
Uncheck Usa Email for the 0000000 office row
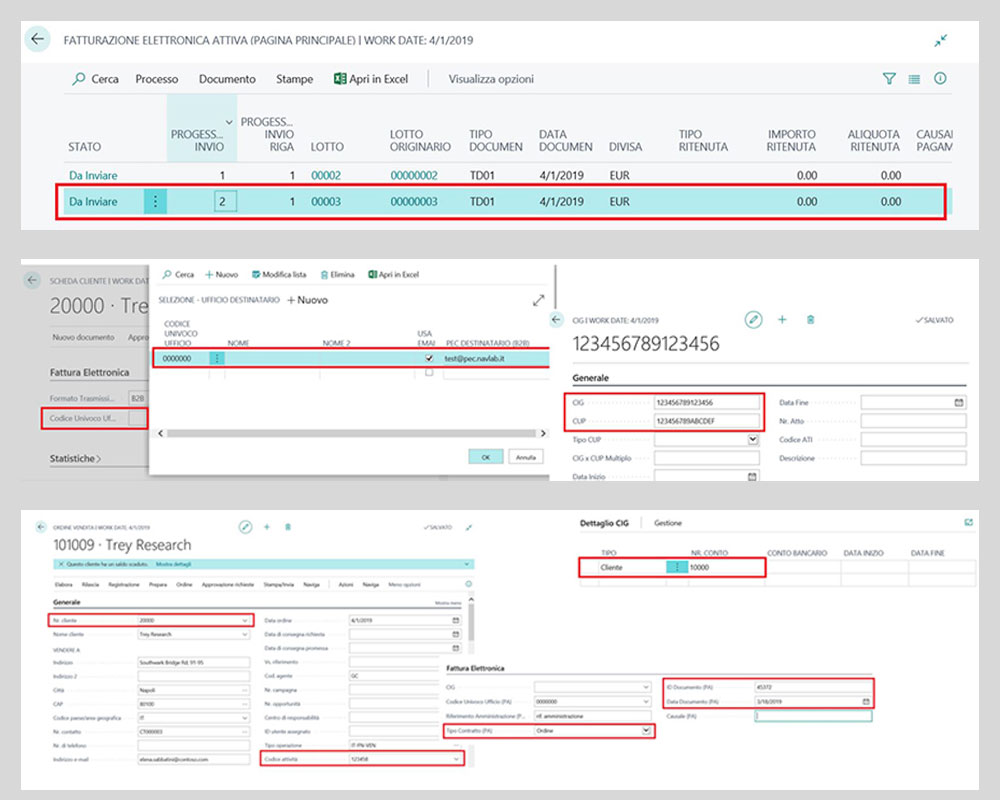(x=429, y=358)
